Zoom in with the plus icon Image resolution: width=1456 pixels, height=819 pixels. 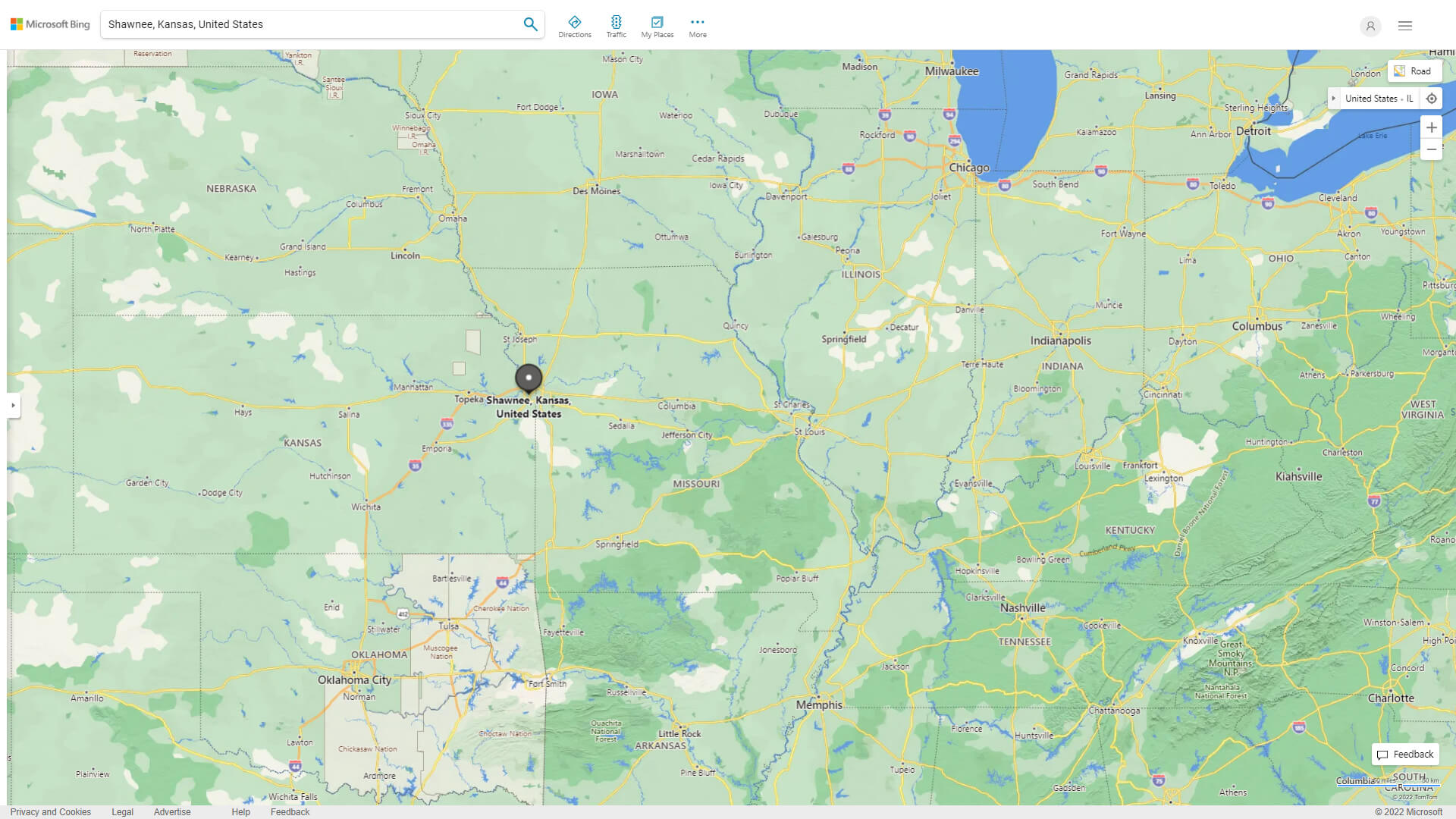point(1432,127)
